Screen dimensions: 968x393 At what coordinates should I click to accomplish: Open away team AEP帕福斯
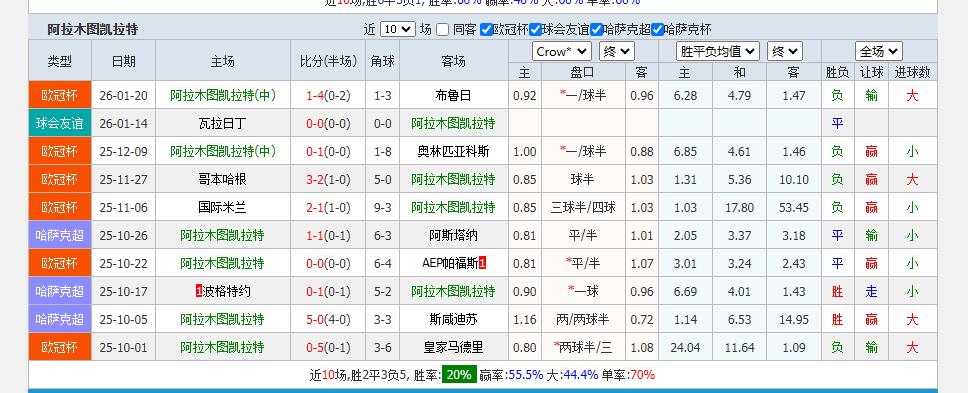point(450,263)
